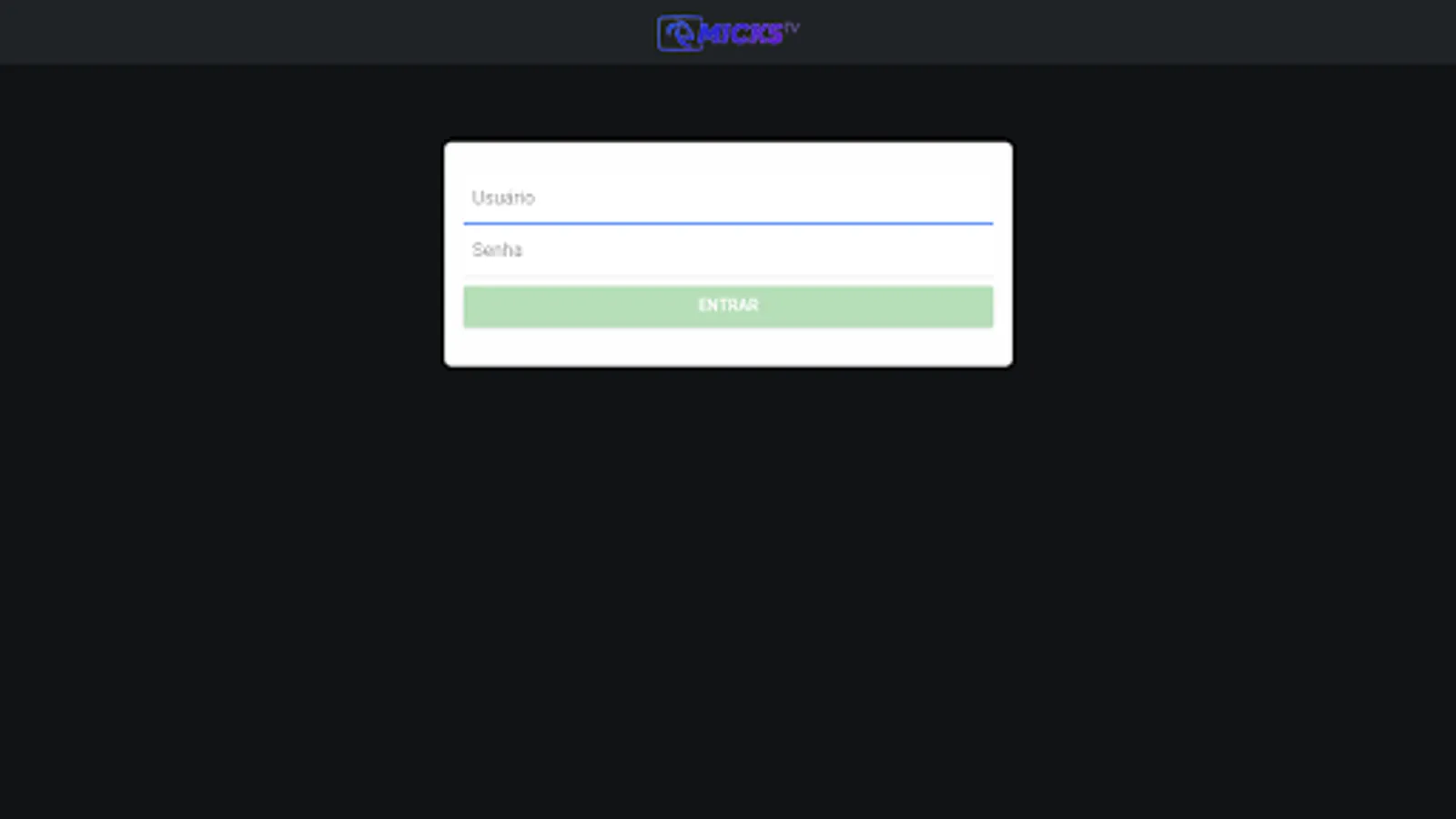
Task: Click the Micks TV logo icon
Action: (679, 34)
